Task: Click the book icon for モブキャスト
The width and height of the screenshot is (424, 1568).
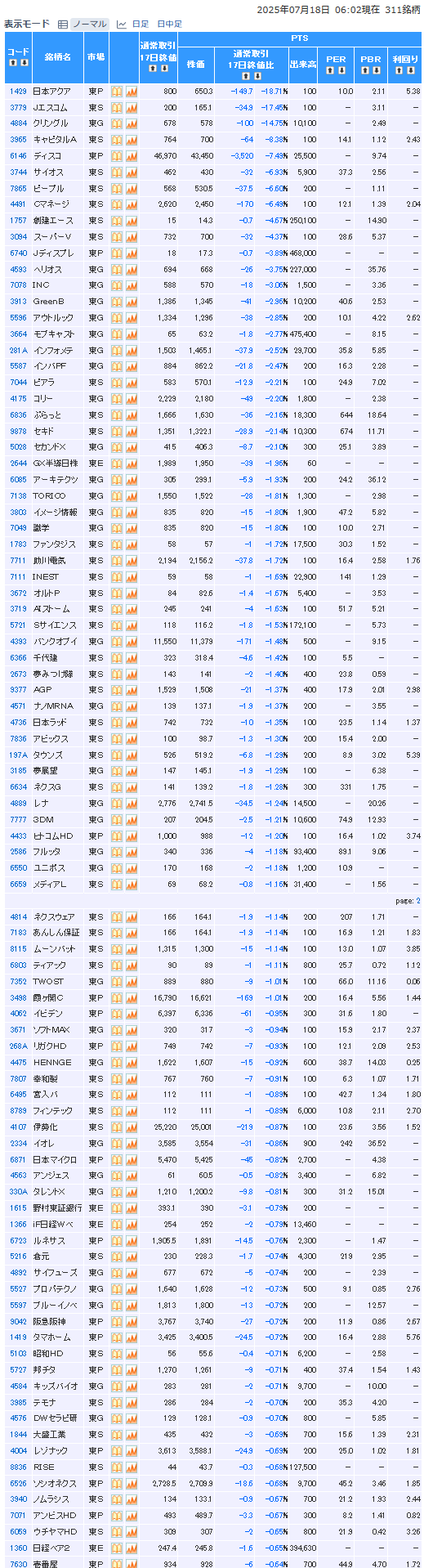Action: click(x=117, y=334)
